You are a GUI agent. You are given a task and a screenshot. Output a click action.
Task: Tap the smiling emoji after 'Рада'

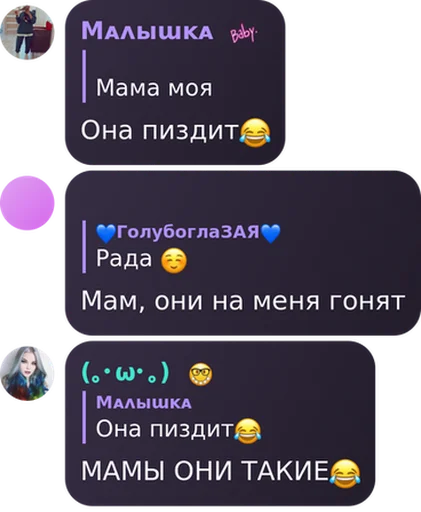(174, 262)
